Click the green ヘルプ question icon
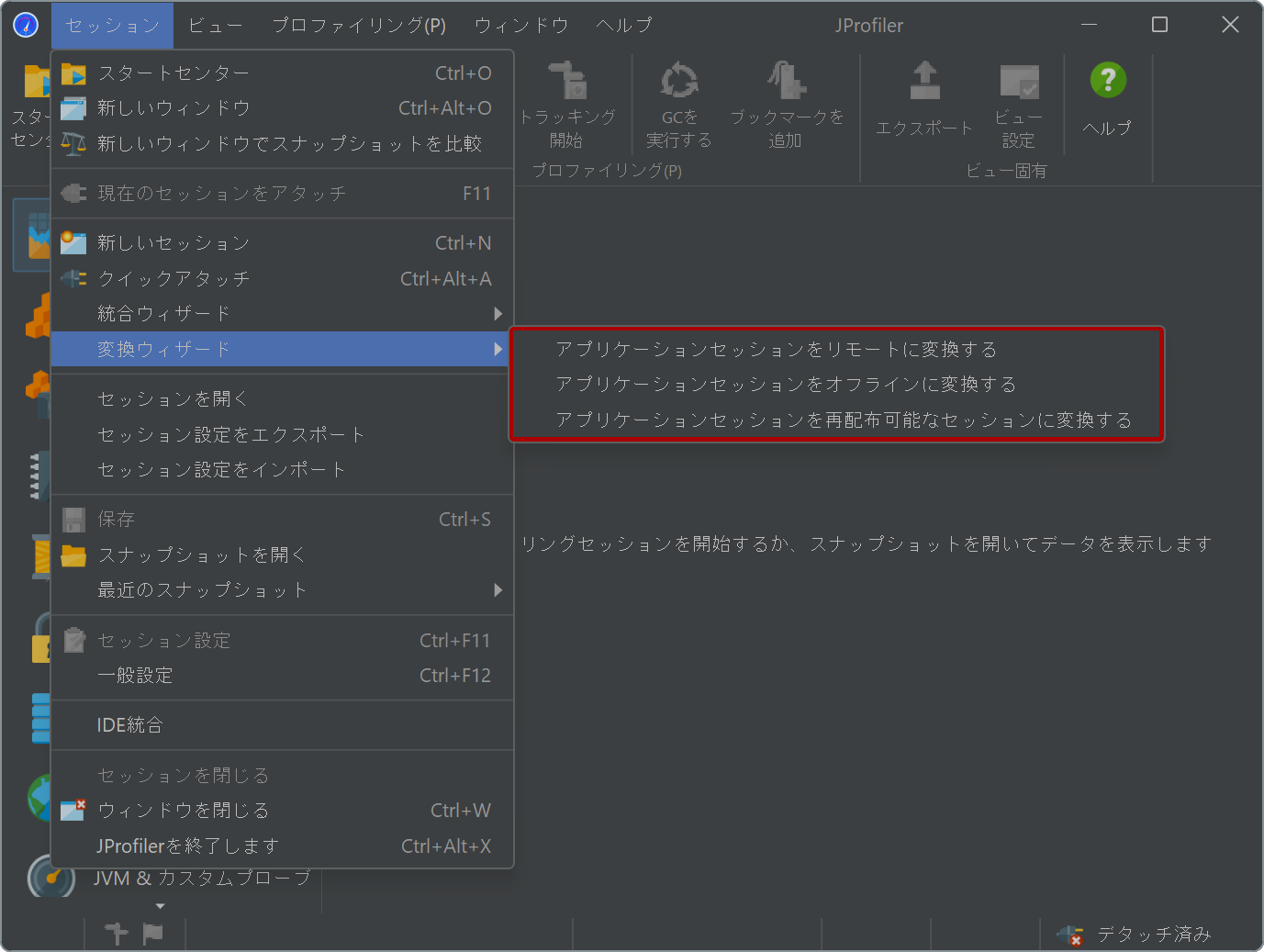The image size is (1264, 952). point(1108,81)
